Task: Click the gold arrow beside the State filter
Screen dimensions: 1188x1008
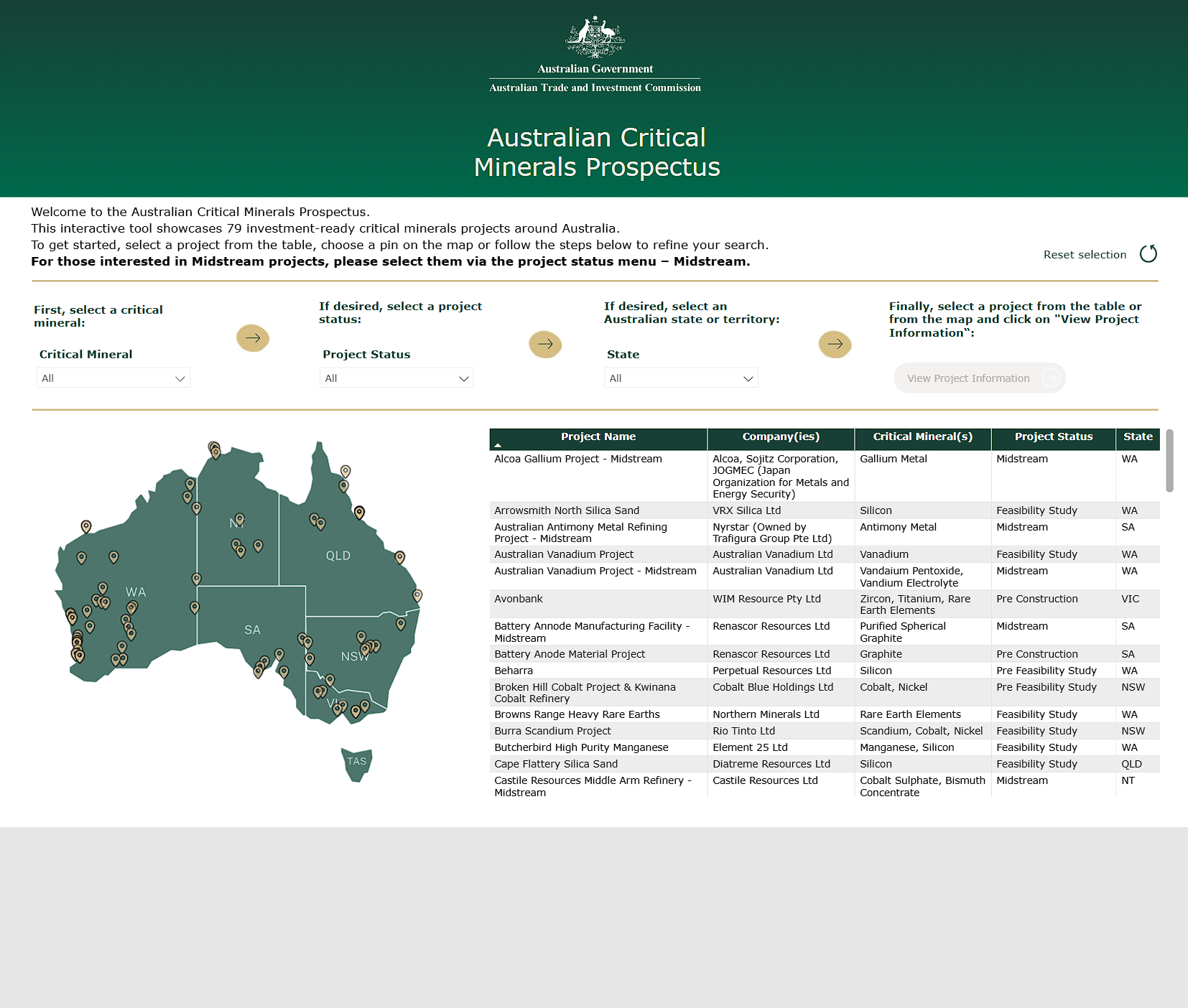Action: [x=835, y=344]
